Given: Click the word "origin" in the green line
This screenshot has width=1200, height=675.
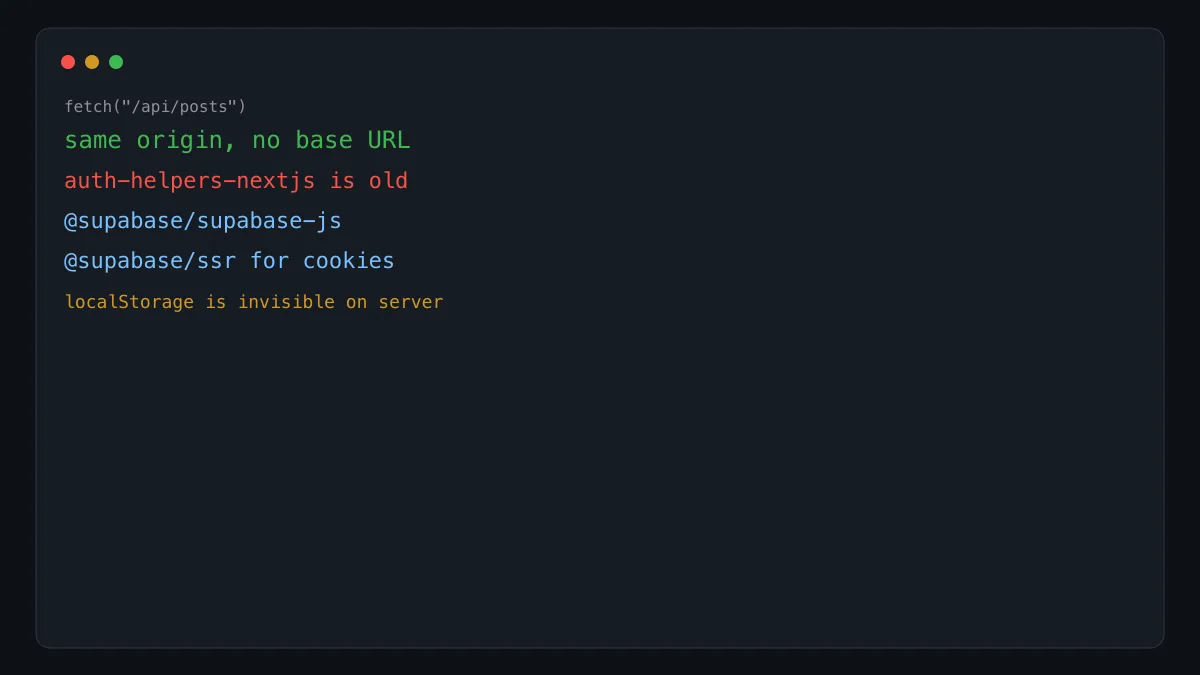Looking at the screenshot, I should [180, 141].
